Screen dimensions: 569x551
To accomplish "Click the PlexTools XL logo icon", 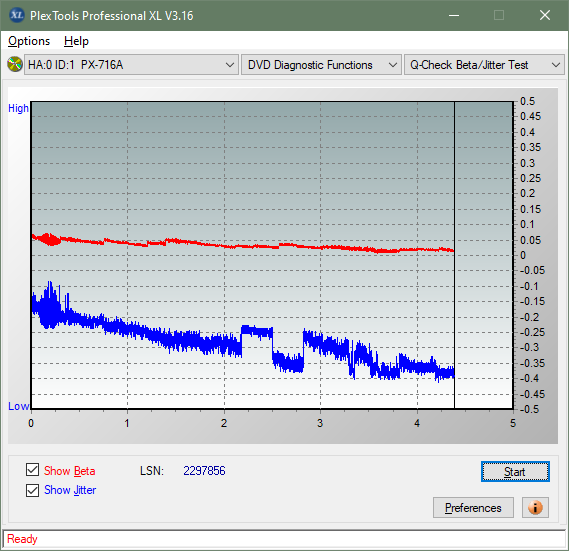I will click(16, 15).
